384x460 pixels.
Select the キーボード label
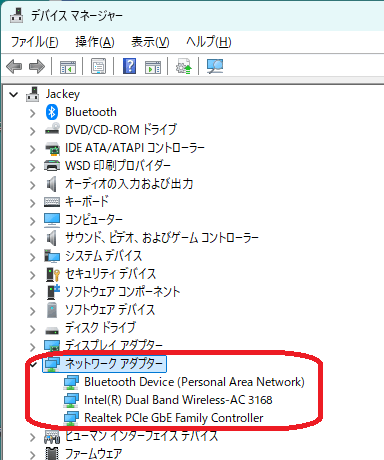coord(87,201)
